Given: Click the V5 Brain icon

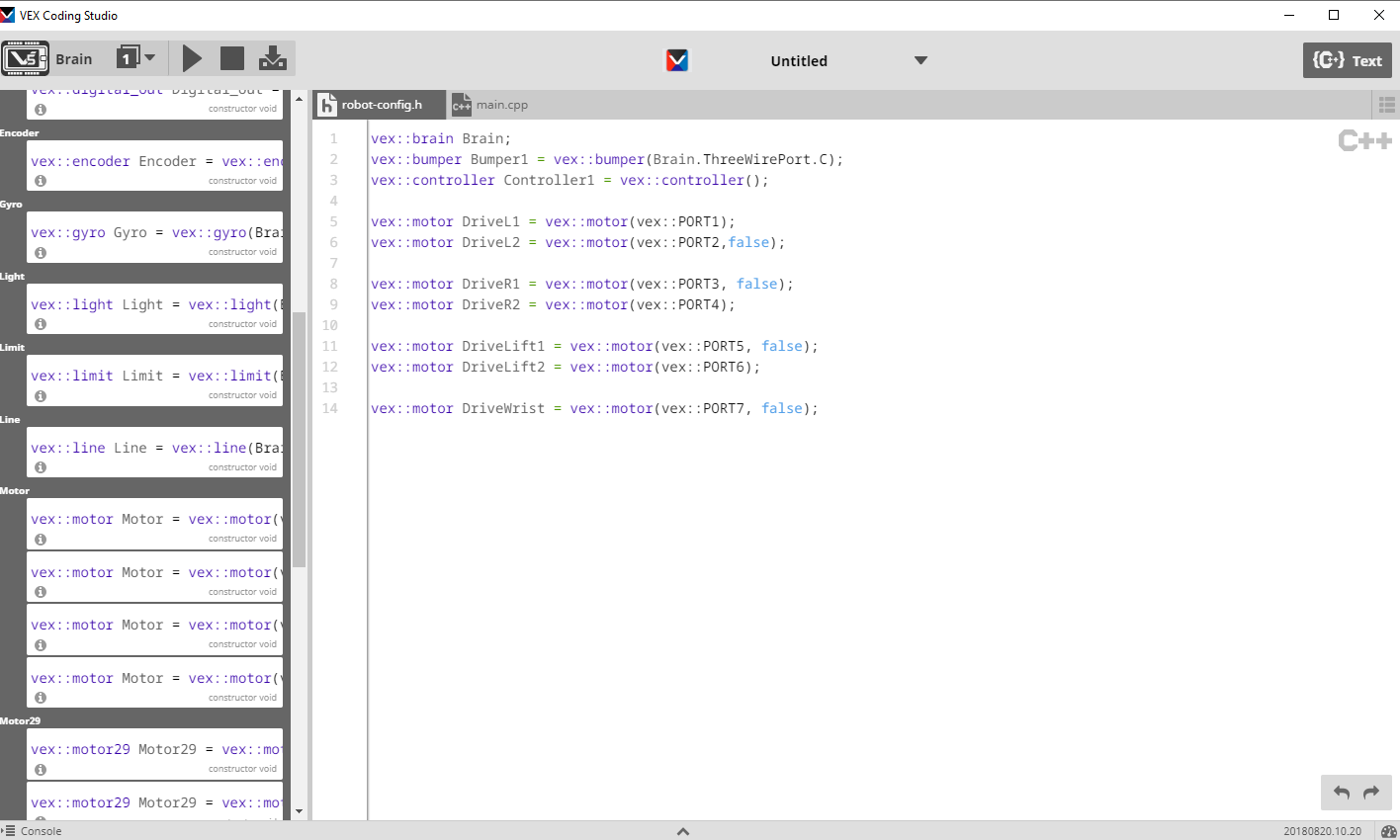Looking at the screenshot, I should click(x=25, y=58).
